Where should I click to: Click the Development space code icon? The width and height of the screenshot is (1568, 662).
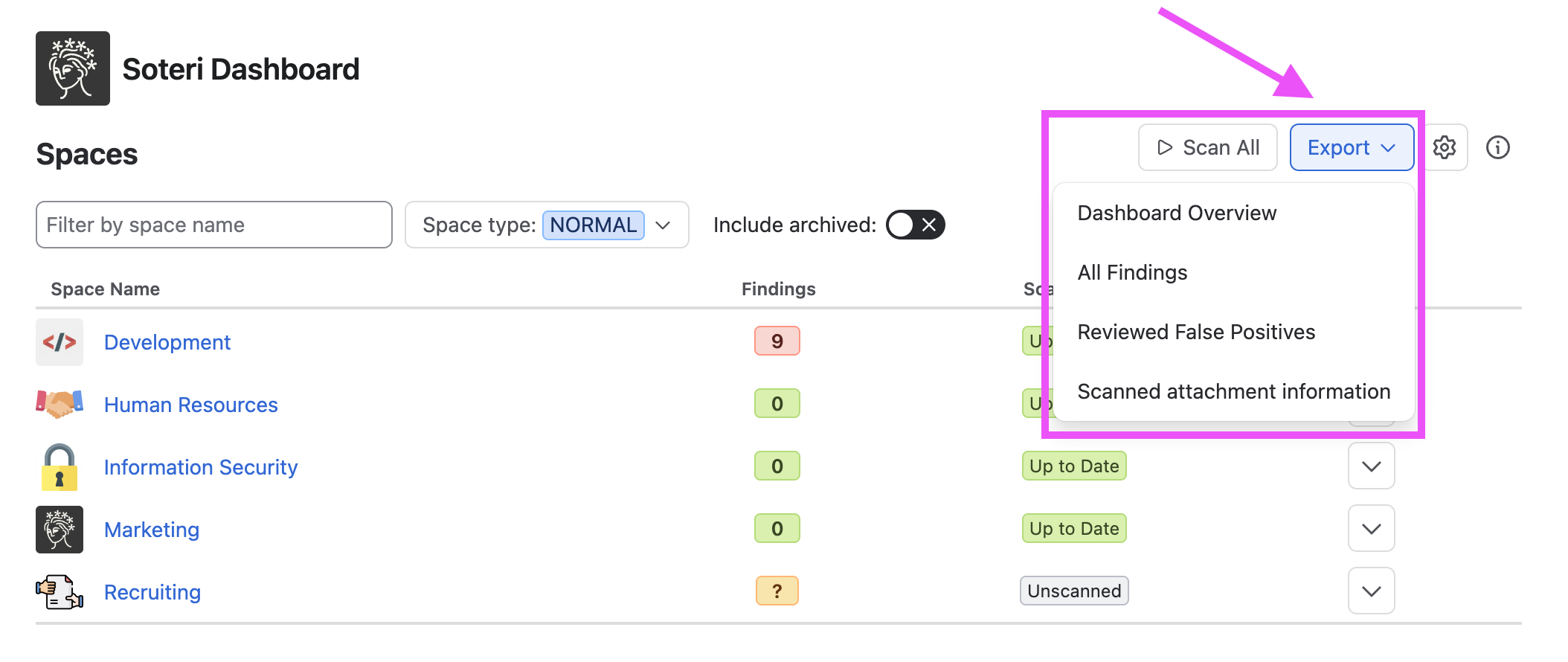[60, 342]
